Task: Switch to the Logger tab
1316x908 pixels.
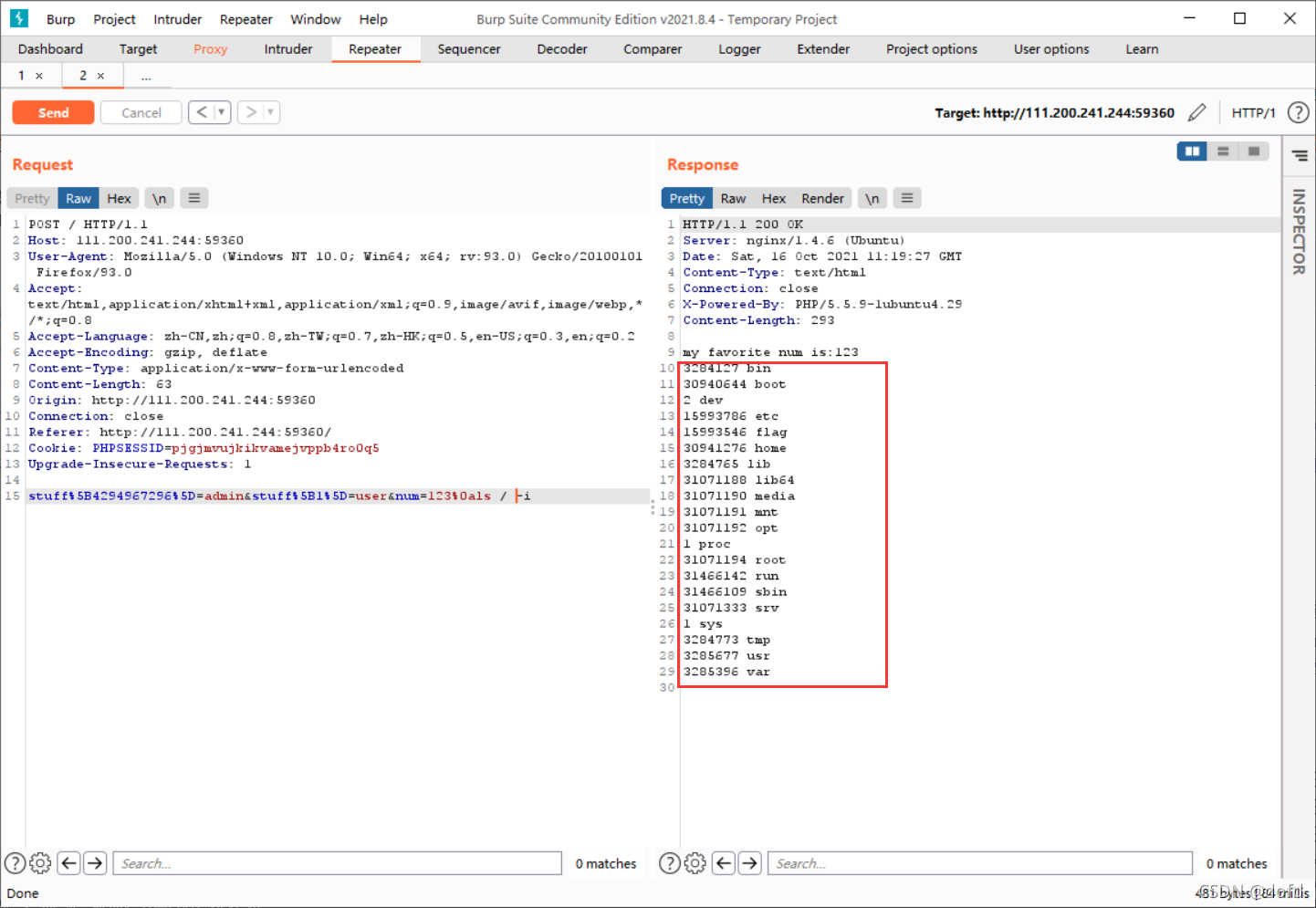Action: (739, 49)
